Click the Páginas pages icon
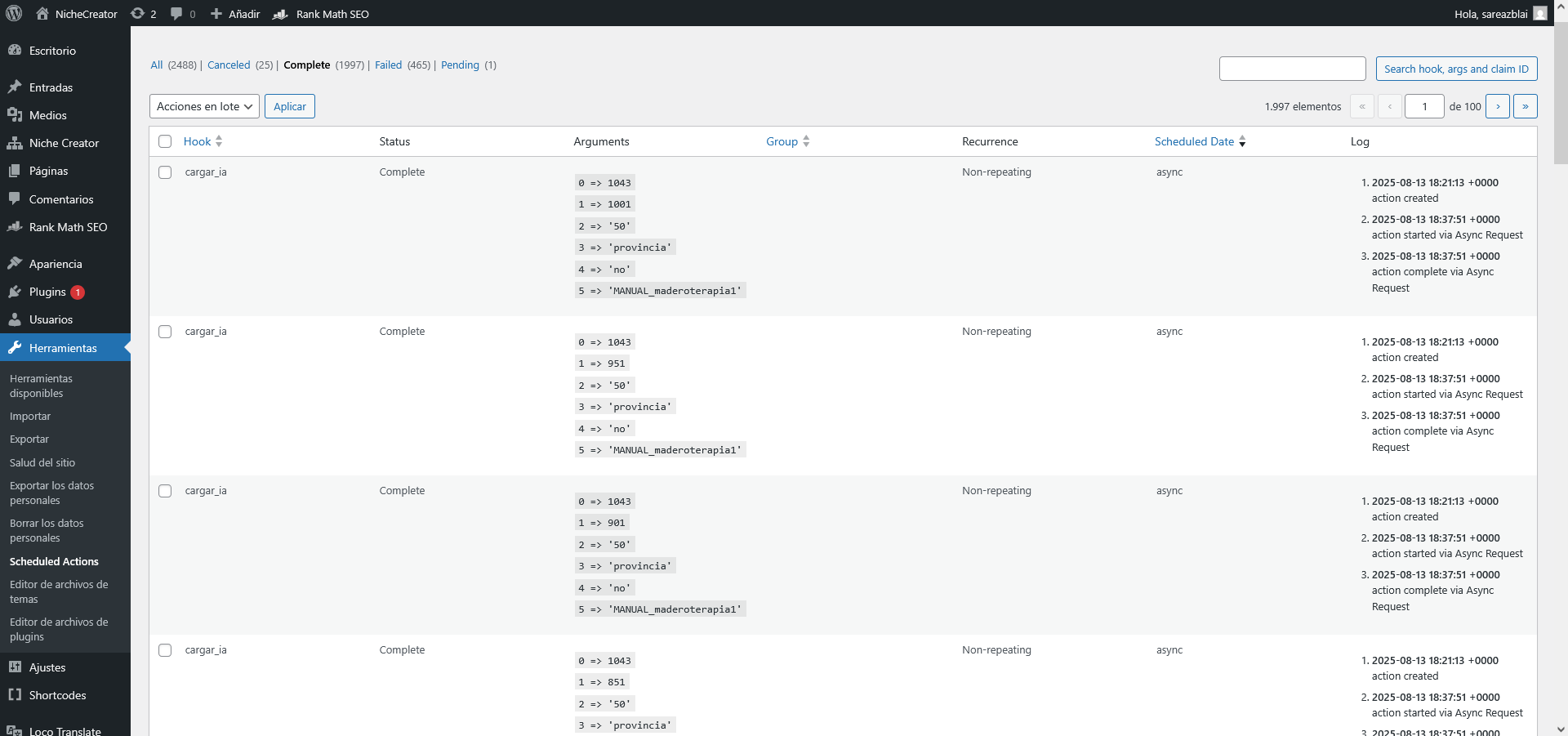Viewport: 1568px width, 736px height. tap(15, 170)
